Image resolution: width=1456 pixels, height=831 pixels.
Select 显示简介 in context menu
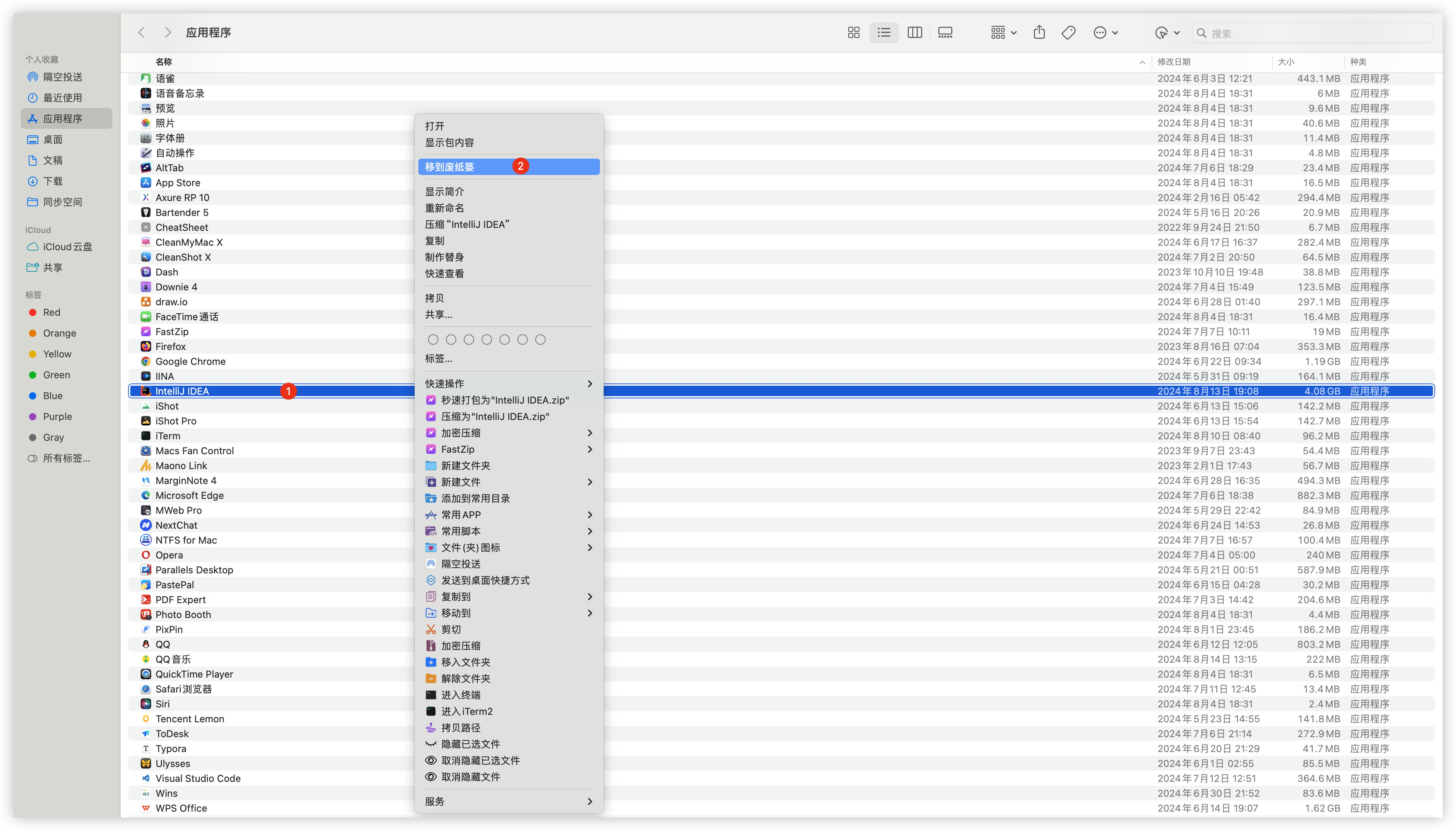[x=444, y=192]
